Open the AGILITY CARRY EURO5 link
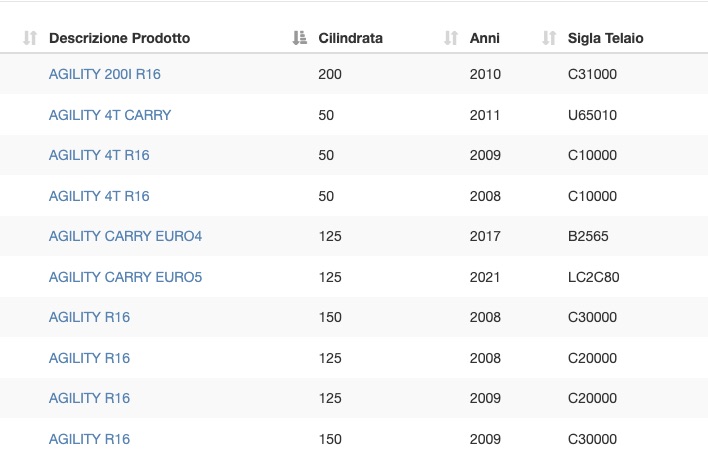The image size is (708, 466). (x=125, y=277)
